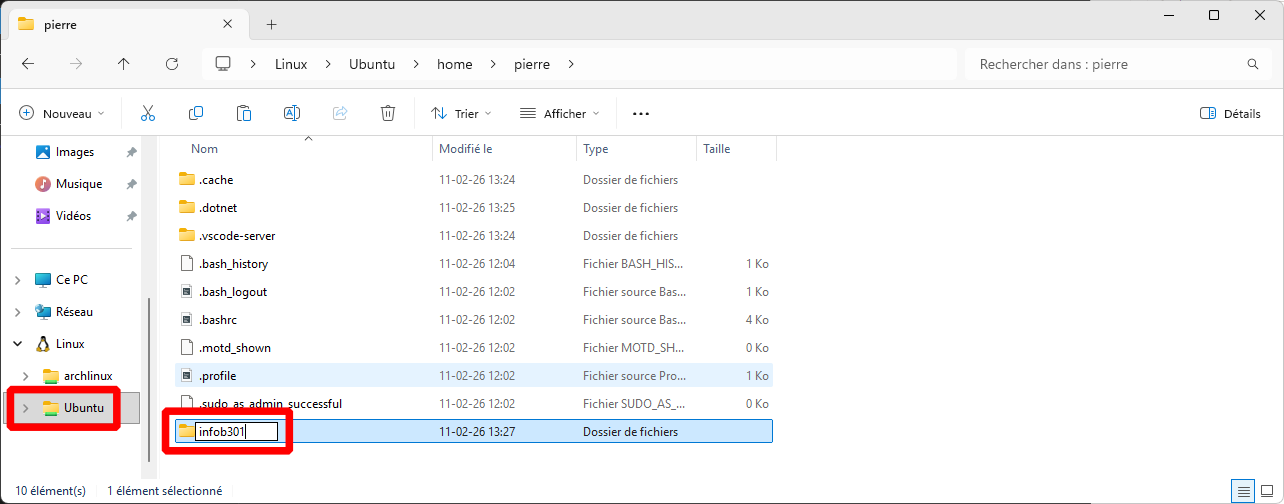Click the monitor icon in address bar
The height and width of the screenshot is (504, 1284).
coord(223,64)
